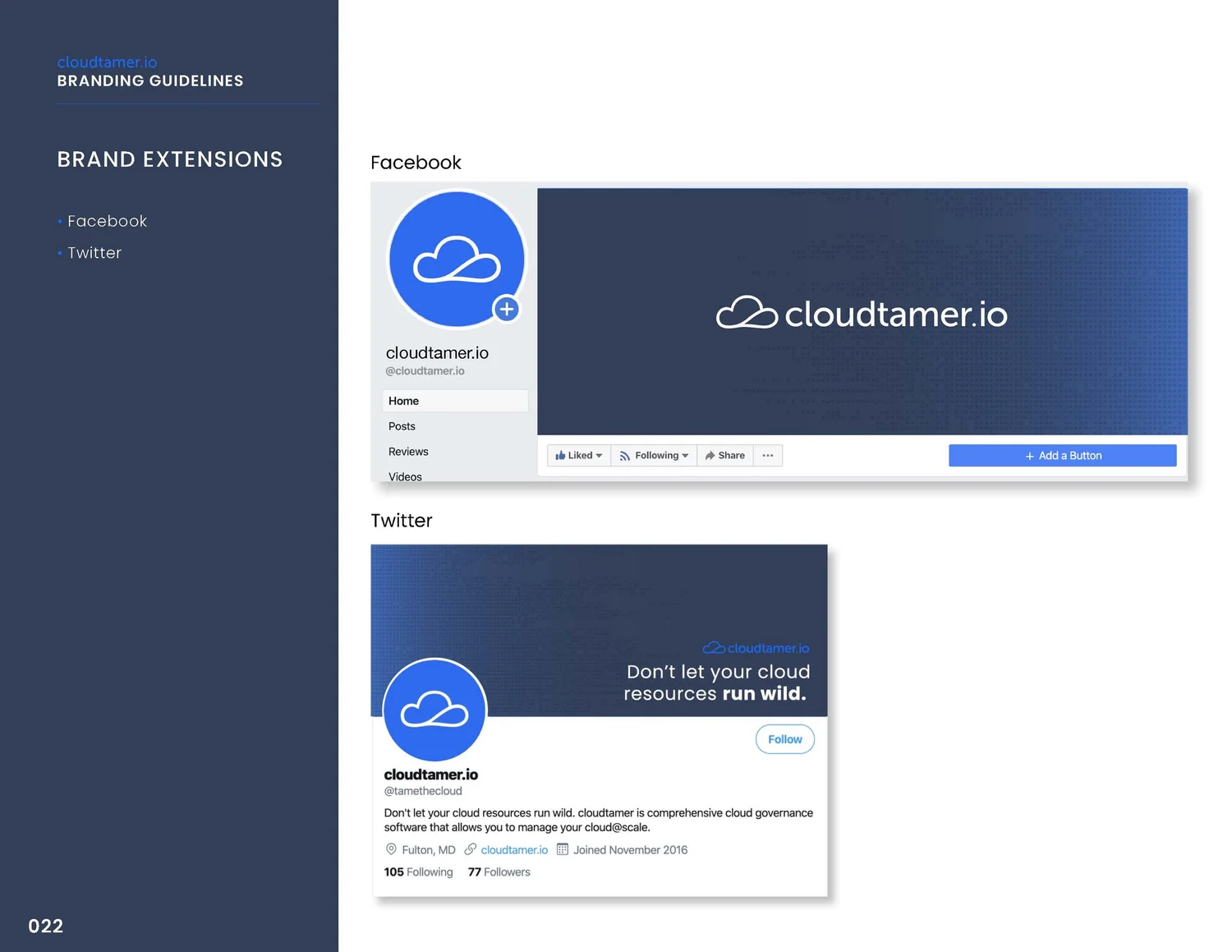Click the cloudtamer.io text in sidebar header
1232x952 pixels.
[x=107, y=62]
